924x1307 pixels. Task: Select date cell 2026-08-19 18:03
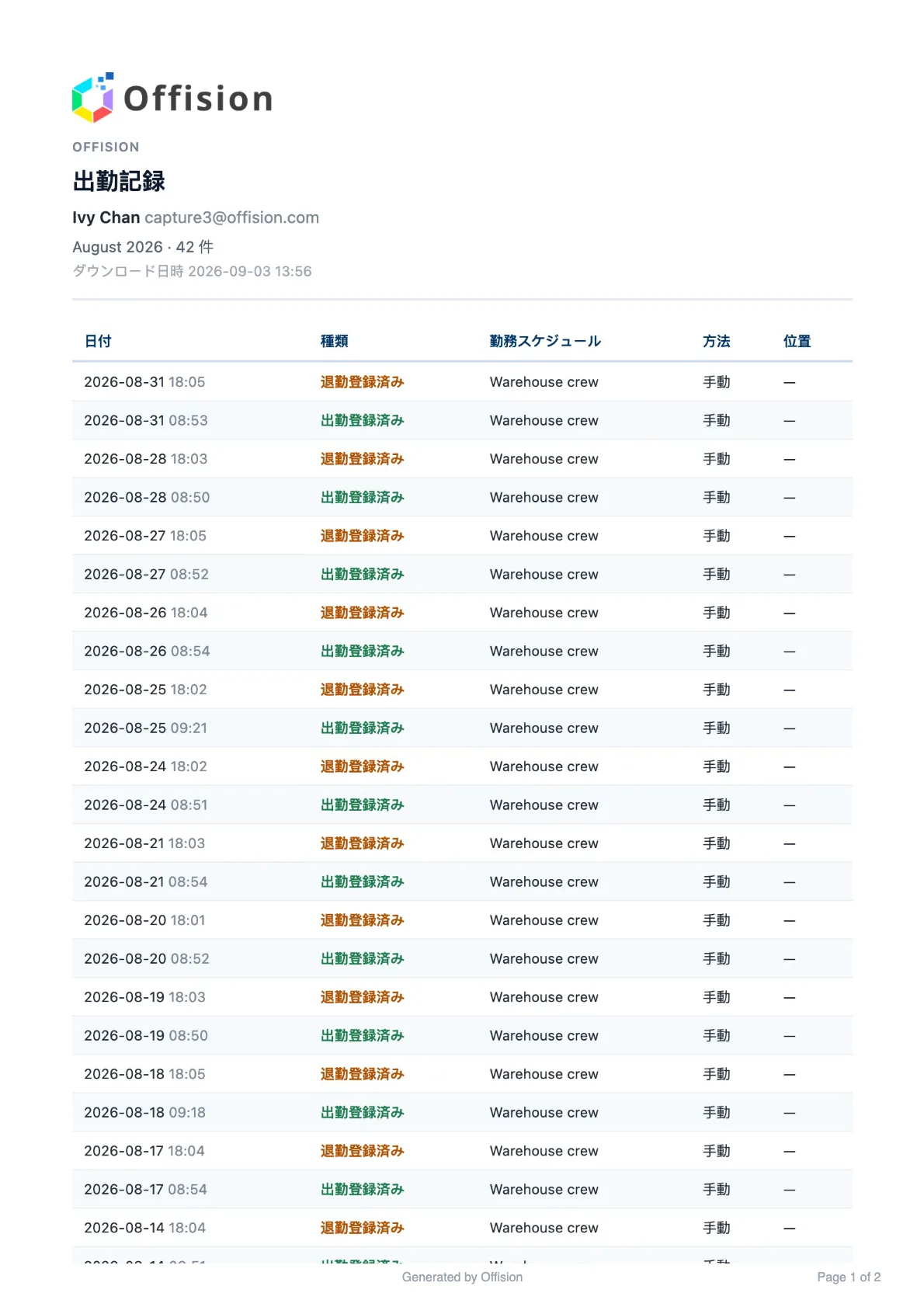144,997
